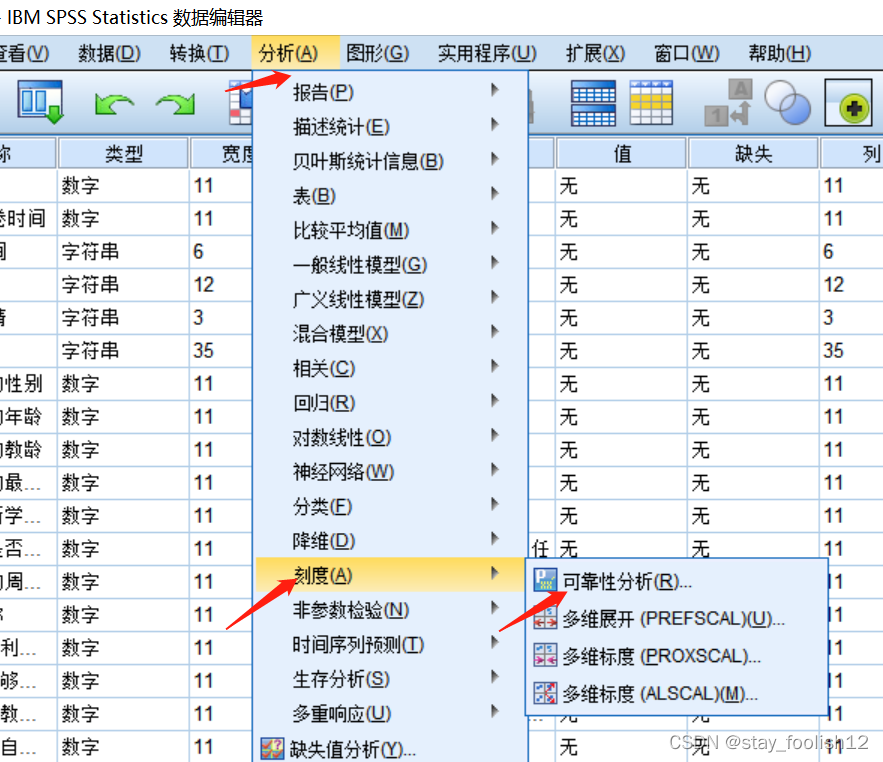
Task: Choose 多维展开 (PREFSCAL)(U)...
Action: click(x=677, y=618)
